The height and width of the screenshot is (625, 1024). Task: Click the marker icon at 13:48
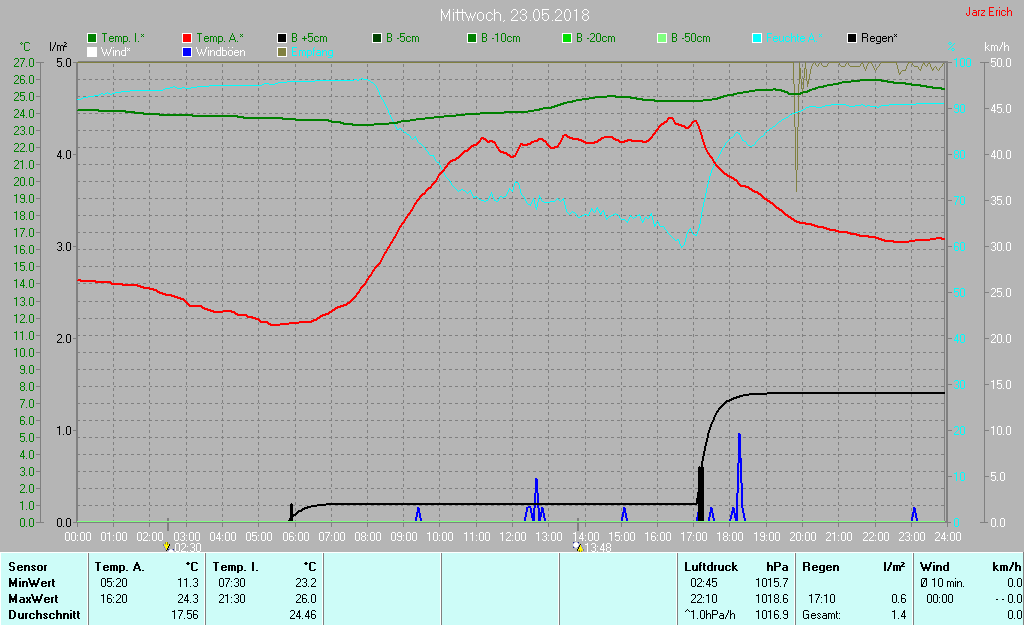pyautogui.click(x=578, y=547)
